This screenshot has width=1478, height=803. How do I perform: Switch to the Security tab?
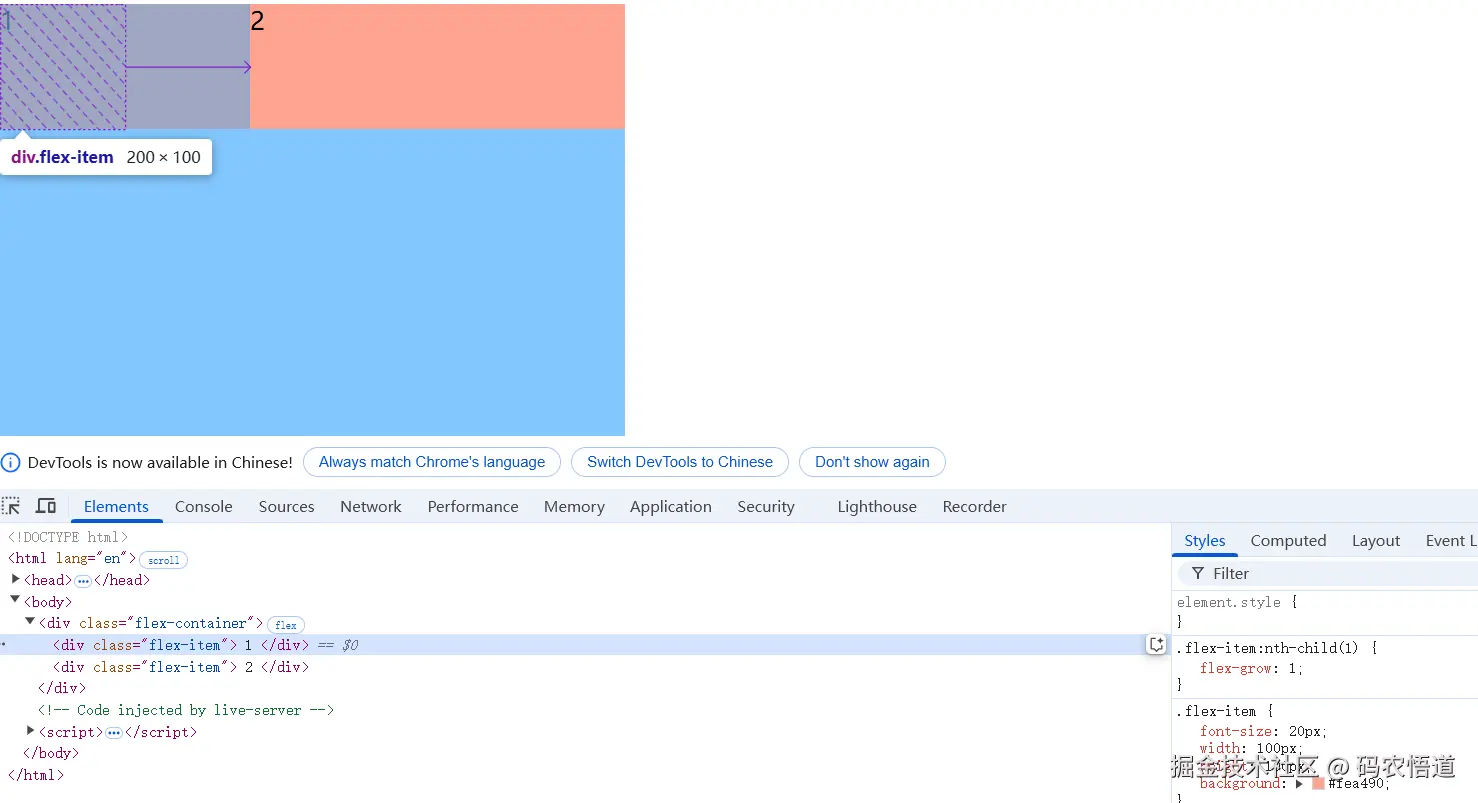click(765, 506)
